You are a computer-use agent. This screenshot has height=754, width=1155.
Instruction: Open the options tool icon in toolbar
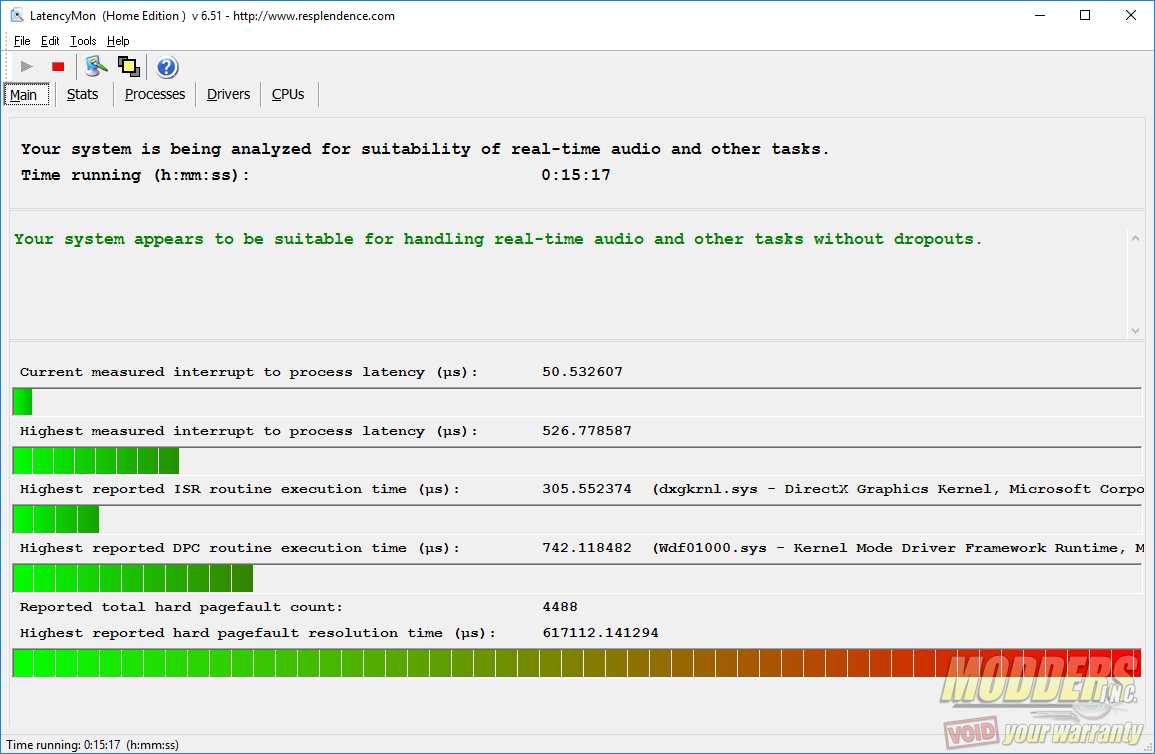pyautogui.click(x=96, y=66)
